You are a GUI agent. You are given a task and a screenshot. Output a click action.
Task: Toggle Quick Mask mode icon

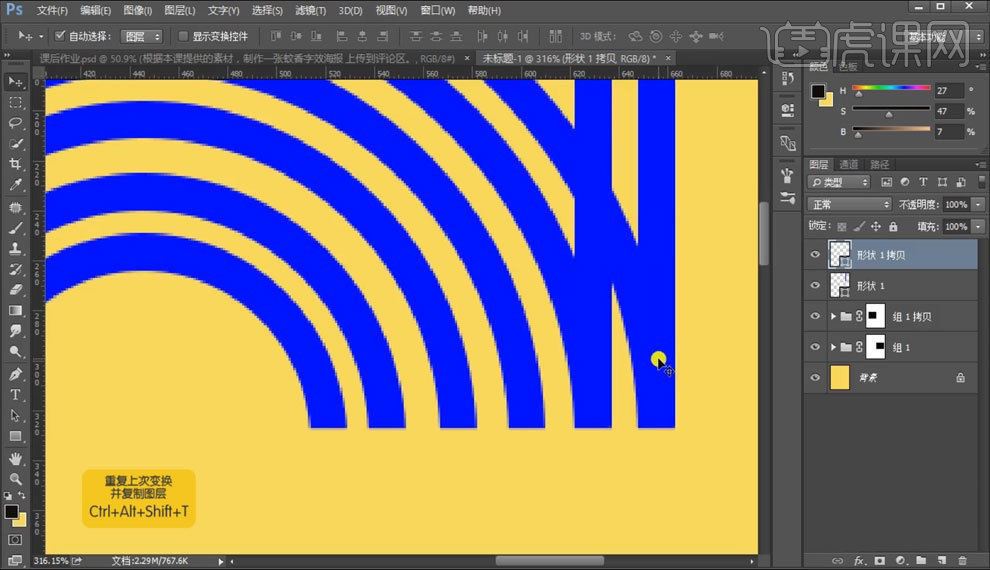point(15,540)
